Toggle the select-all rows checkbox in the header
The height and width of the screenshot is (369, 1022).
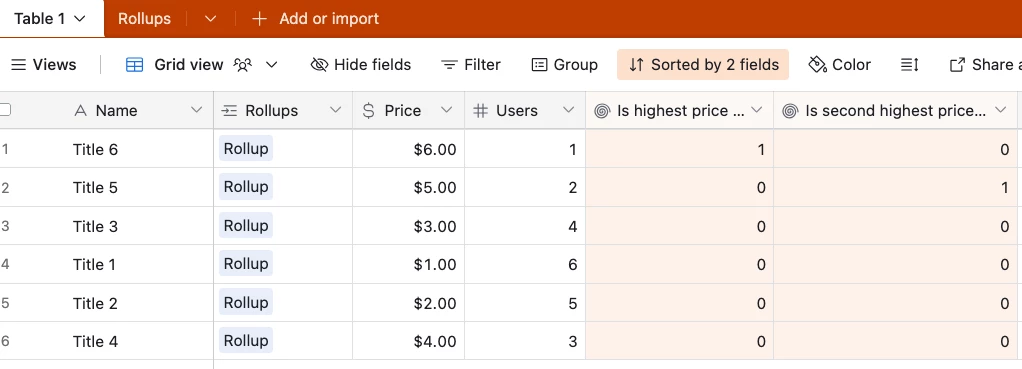click(x=5, y=110)
